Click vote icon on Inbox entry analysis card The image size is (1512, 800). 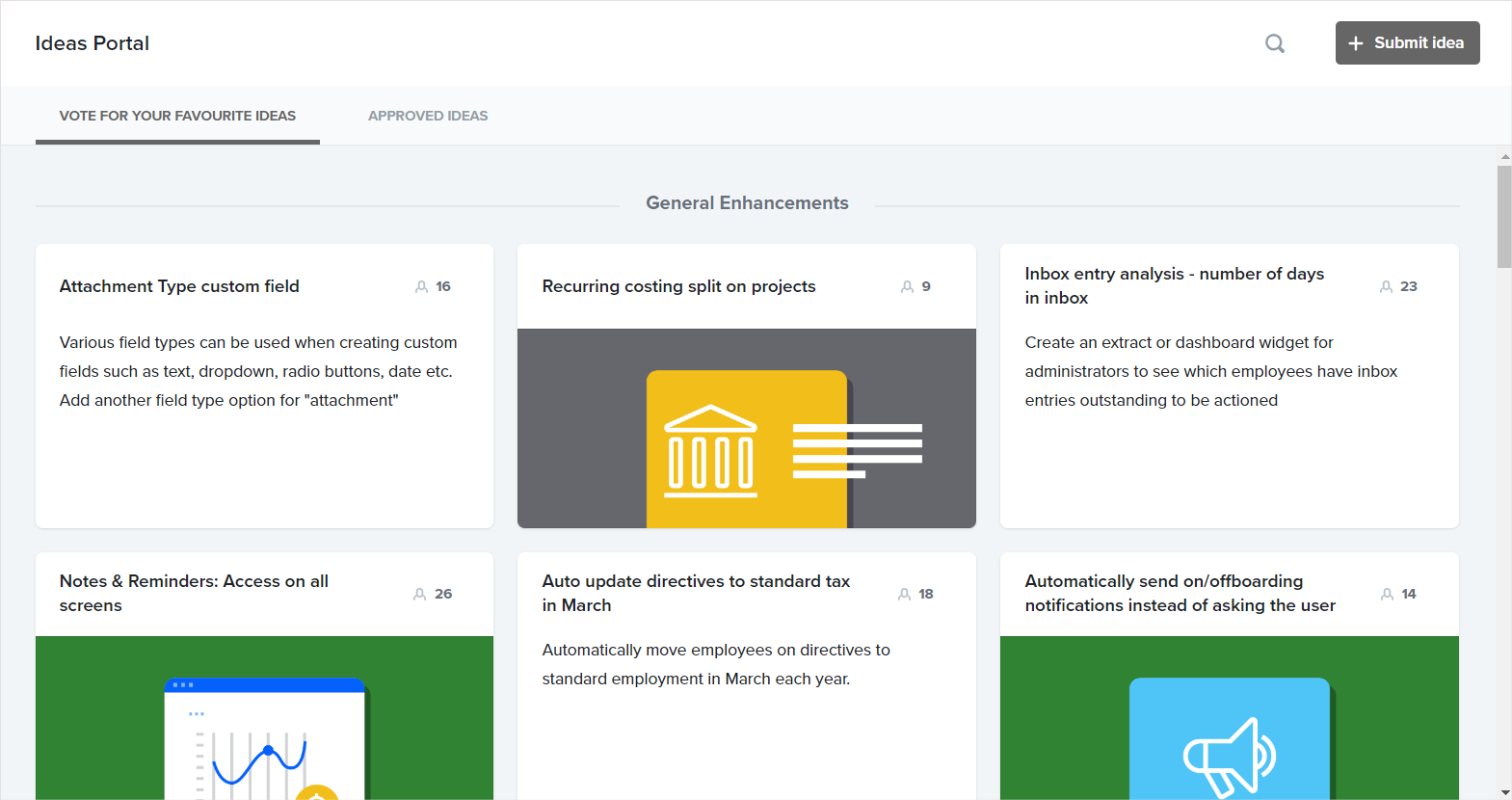click(1386, 287)
